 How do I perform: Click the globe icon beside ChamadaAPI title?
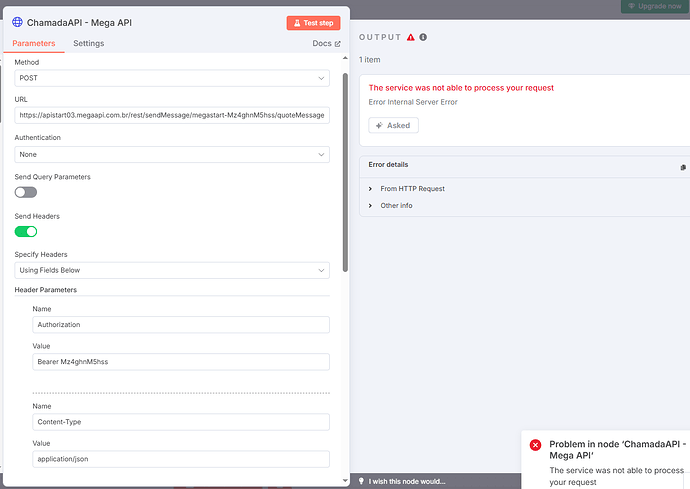pos(17,22)
